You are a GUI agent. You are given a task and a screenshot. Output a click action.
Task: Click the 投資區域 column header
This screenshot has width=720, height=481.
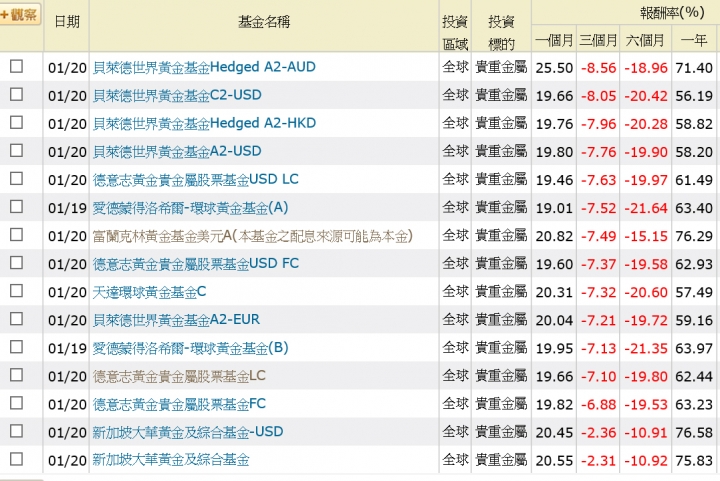(x=455, y=33)
